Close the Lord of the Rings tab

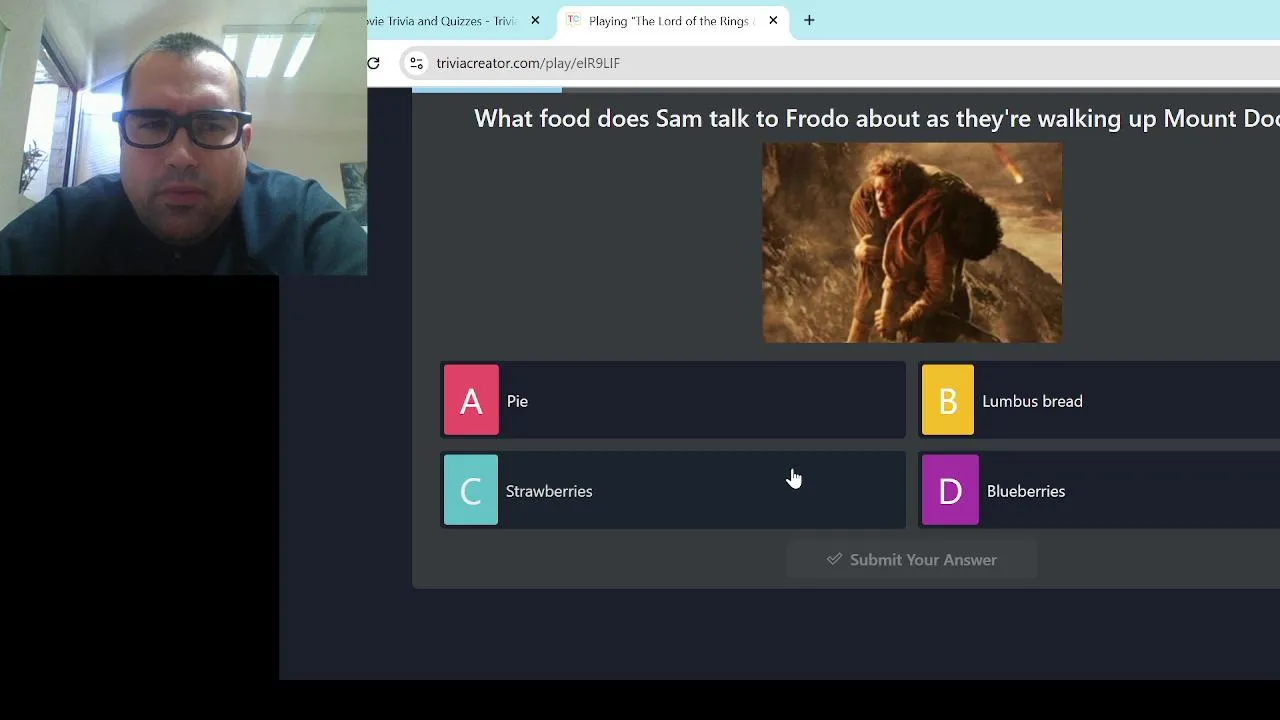point(773,20)
